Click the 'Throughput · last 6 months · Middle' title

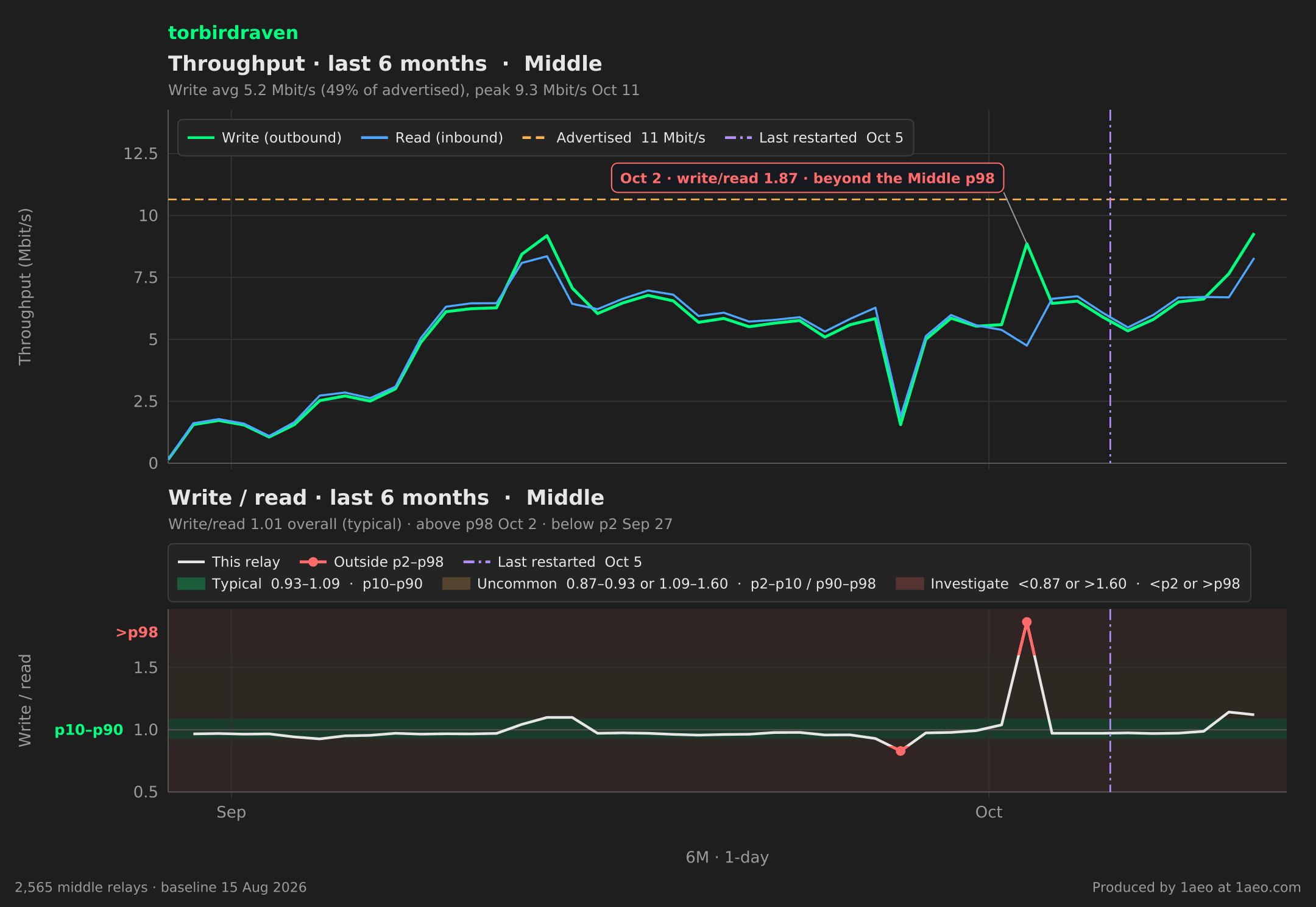(x=385, y=63)
